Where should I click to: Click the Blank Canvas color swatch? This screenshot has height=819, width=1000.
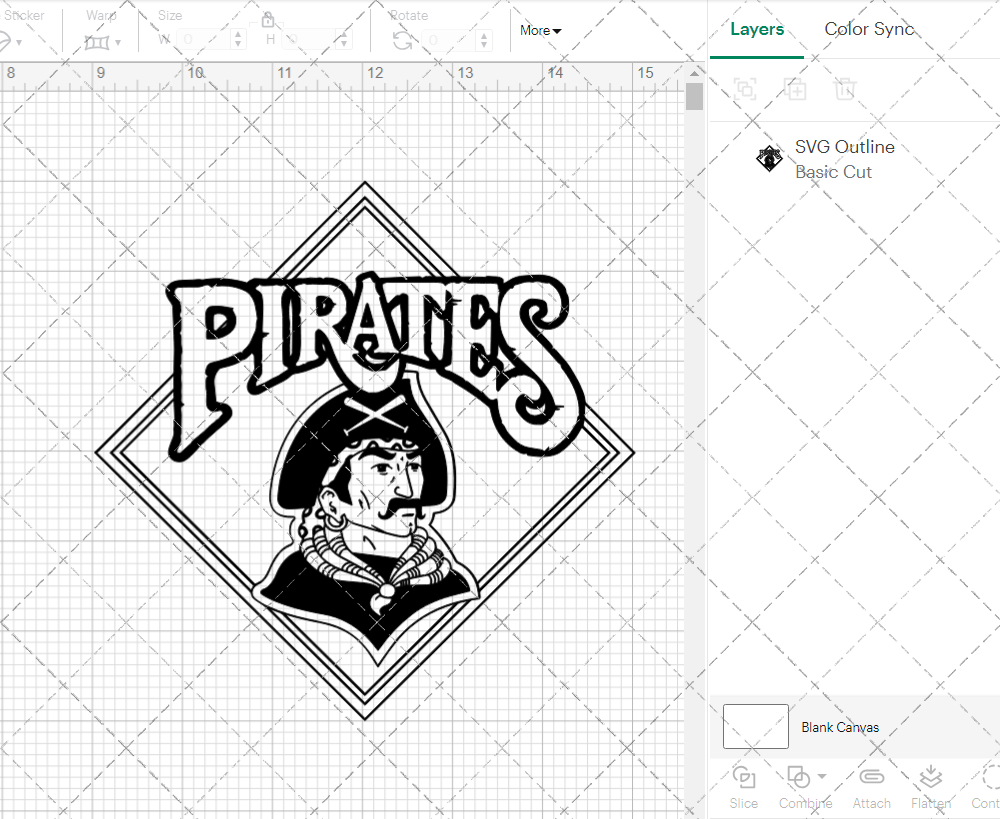[756, 727]
